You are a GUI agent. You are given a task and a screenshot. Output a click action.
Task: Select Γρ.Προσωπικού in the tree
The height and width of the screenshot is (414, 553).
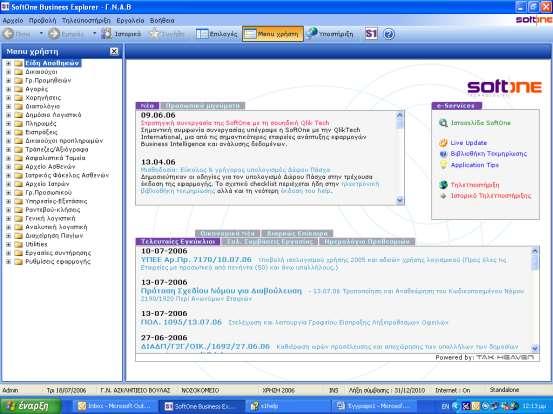pos(48,193)
